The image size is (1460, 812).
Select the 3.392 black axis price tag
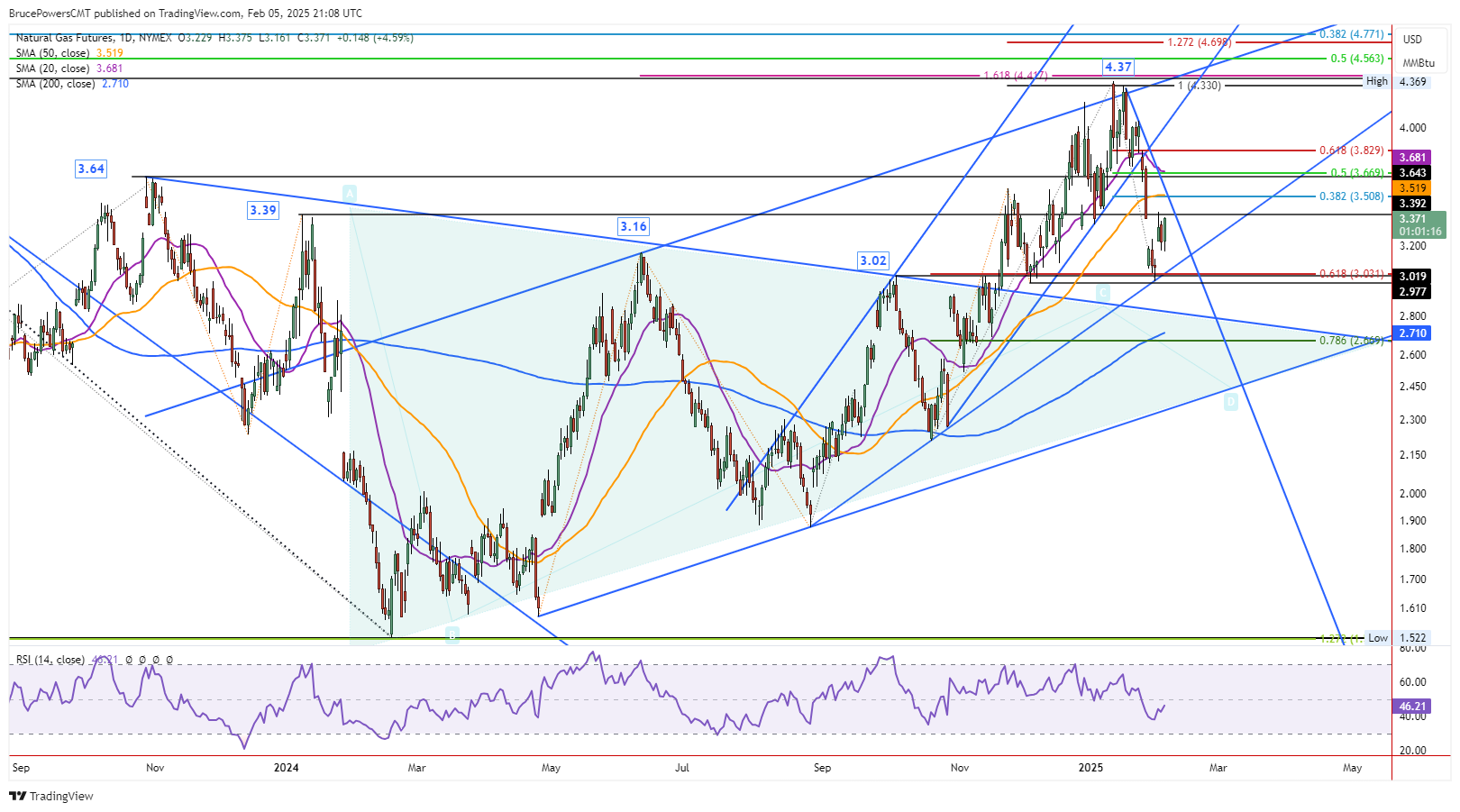coord(1411,204)
